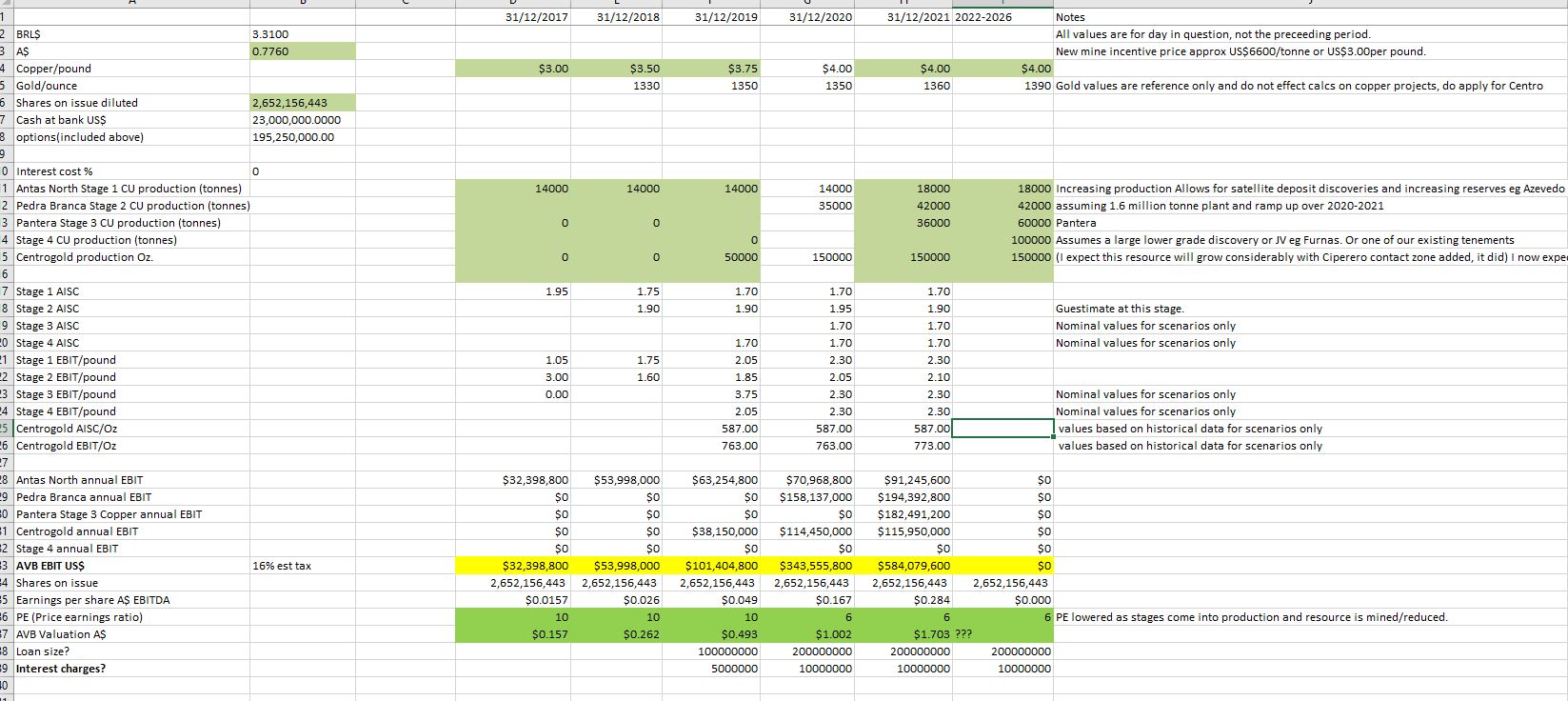Select the 'AVB EBIT US$' bold label
1568x701 pixels.
coord(50,566)
